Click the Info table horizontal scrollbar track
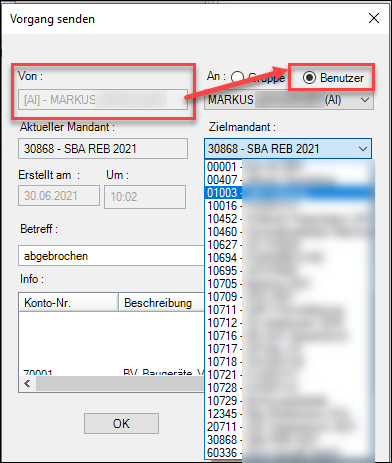The image size is (392, 463). (120, 383)
